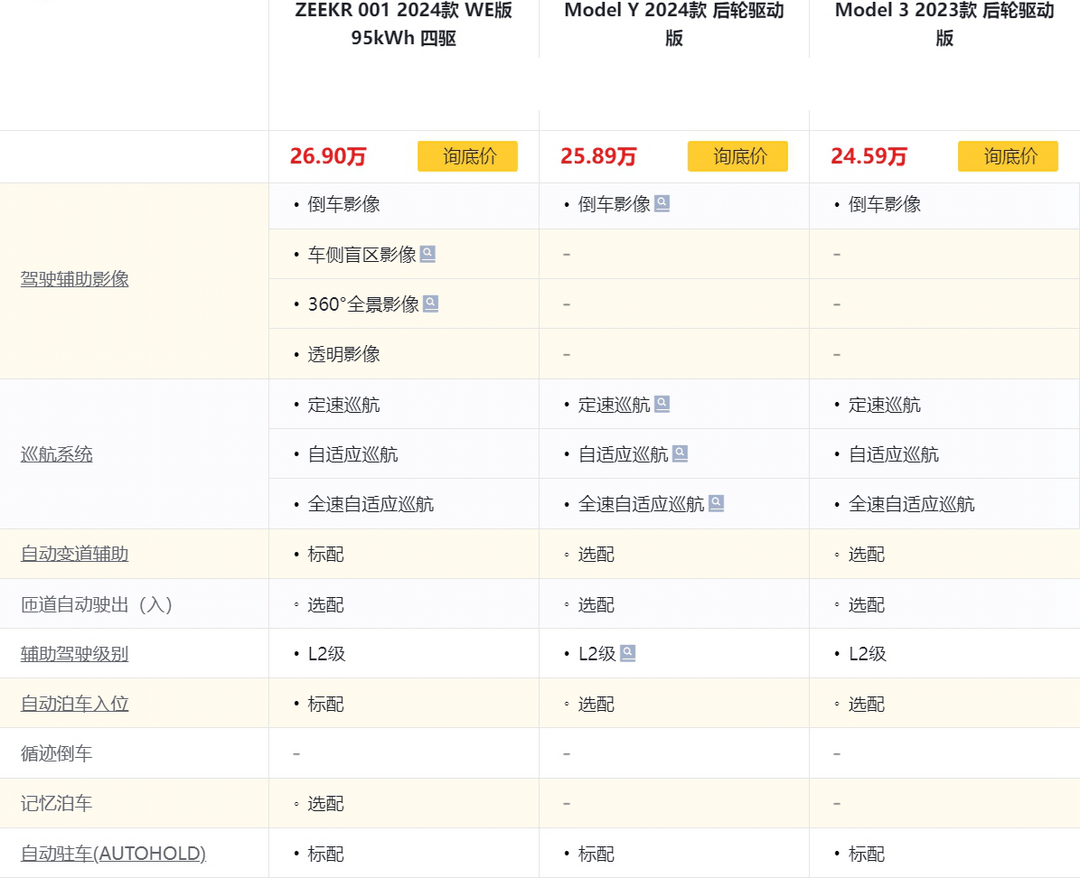Click the 26.90万 price
This screenshot has width=1080, height=878.
pos(328,156)
